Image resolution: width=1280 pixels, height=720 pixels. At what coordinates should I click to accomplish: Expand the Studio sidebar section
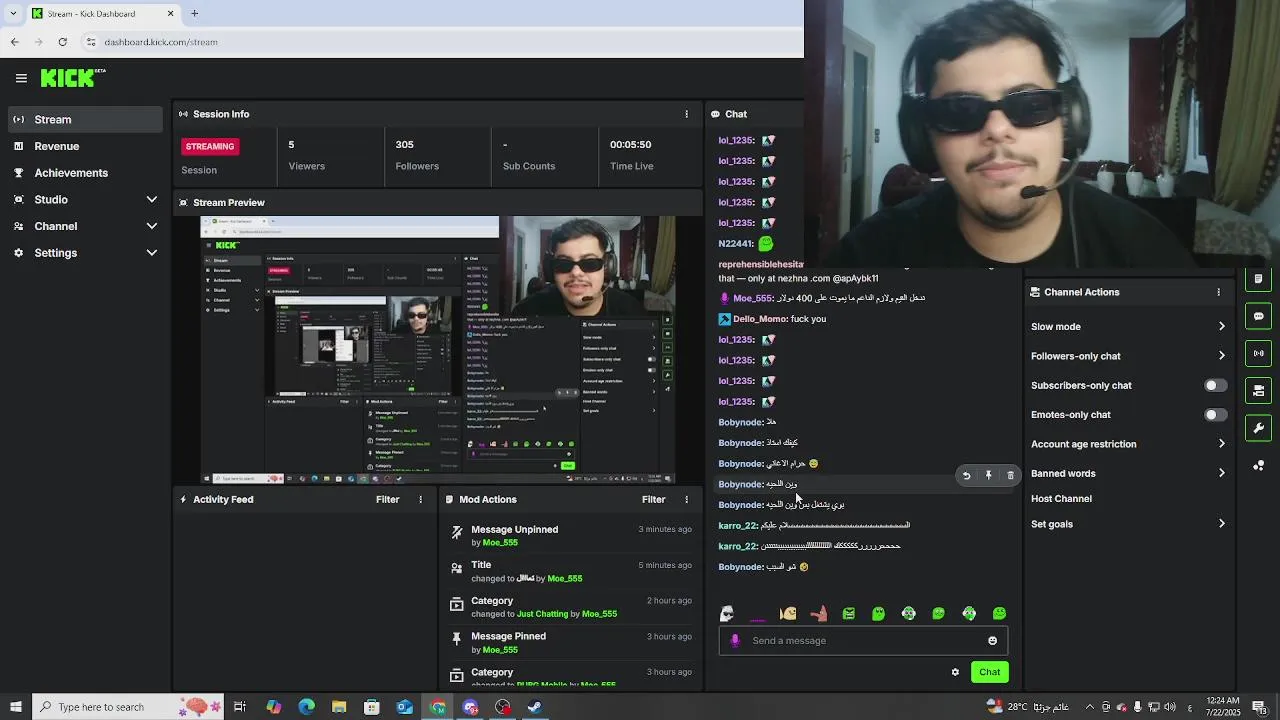(152, 199)
